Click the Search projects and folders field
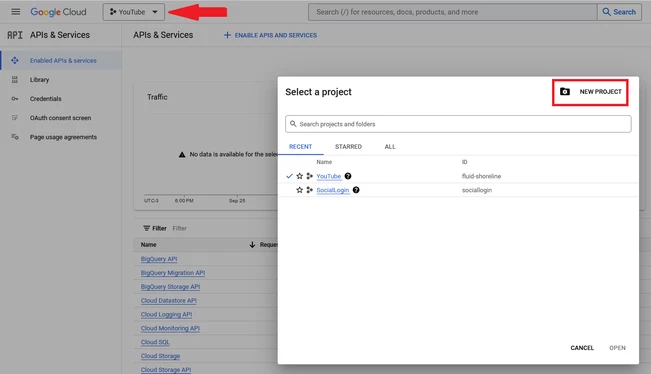 [458, 124]
